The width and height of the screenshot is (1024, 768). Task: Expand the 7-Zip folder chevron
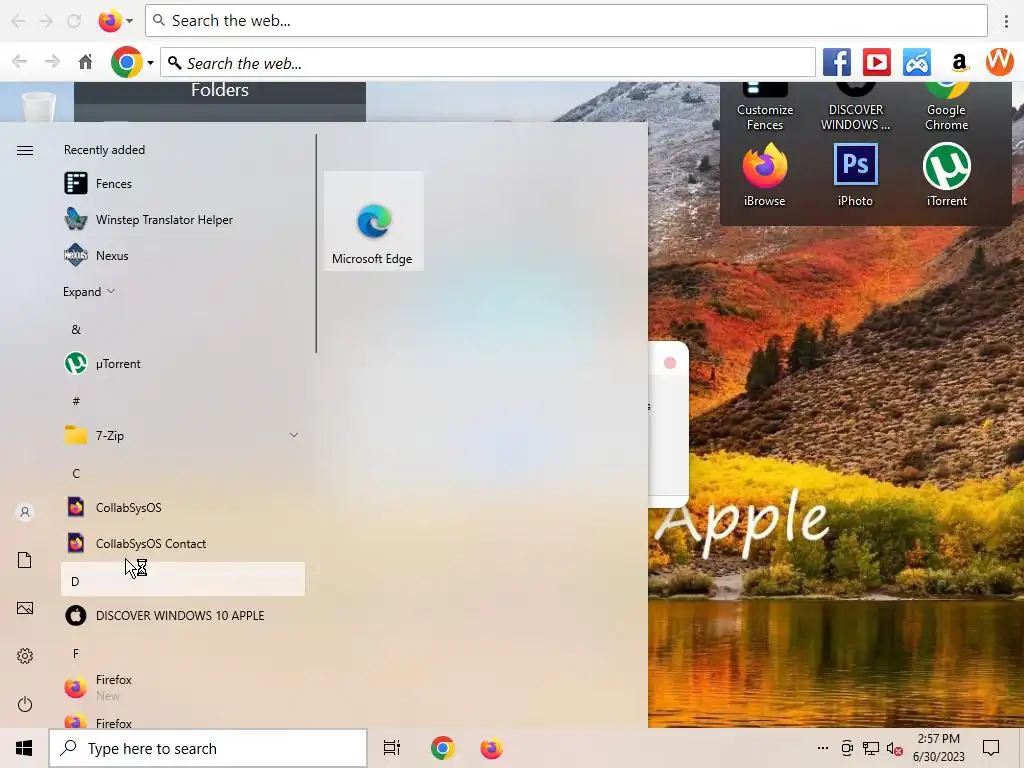pyautogui.click(x=294, y=435)
